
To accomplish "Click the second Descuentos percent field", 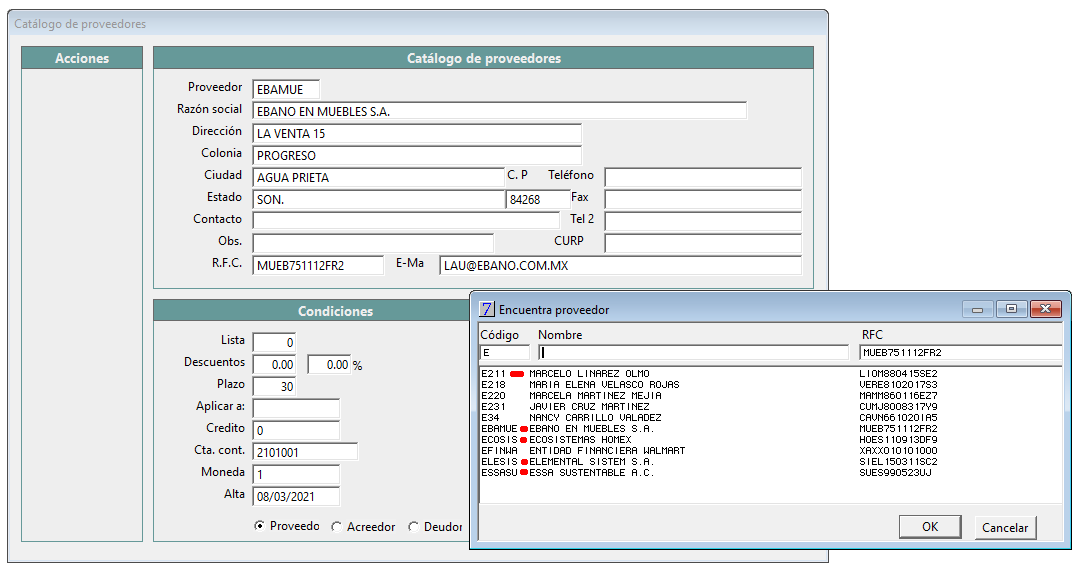I will click(x=329, y=364).
